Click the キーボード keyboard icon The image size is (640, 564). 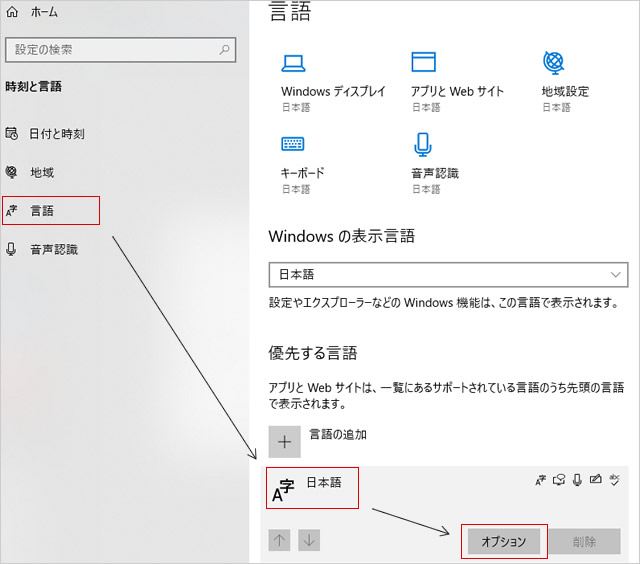click(293, 144)
